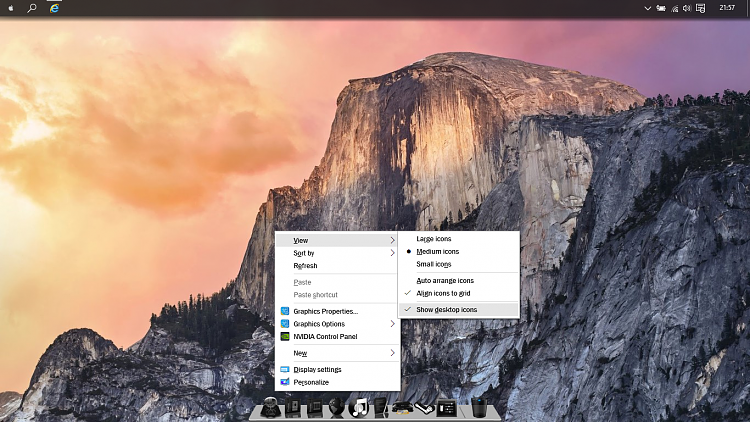The width and height of the screenshot is (750, 422).
Task: Click the Display settings monitor icon
Action: (285, 369)
